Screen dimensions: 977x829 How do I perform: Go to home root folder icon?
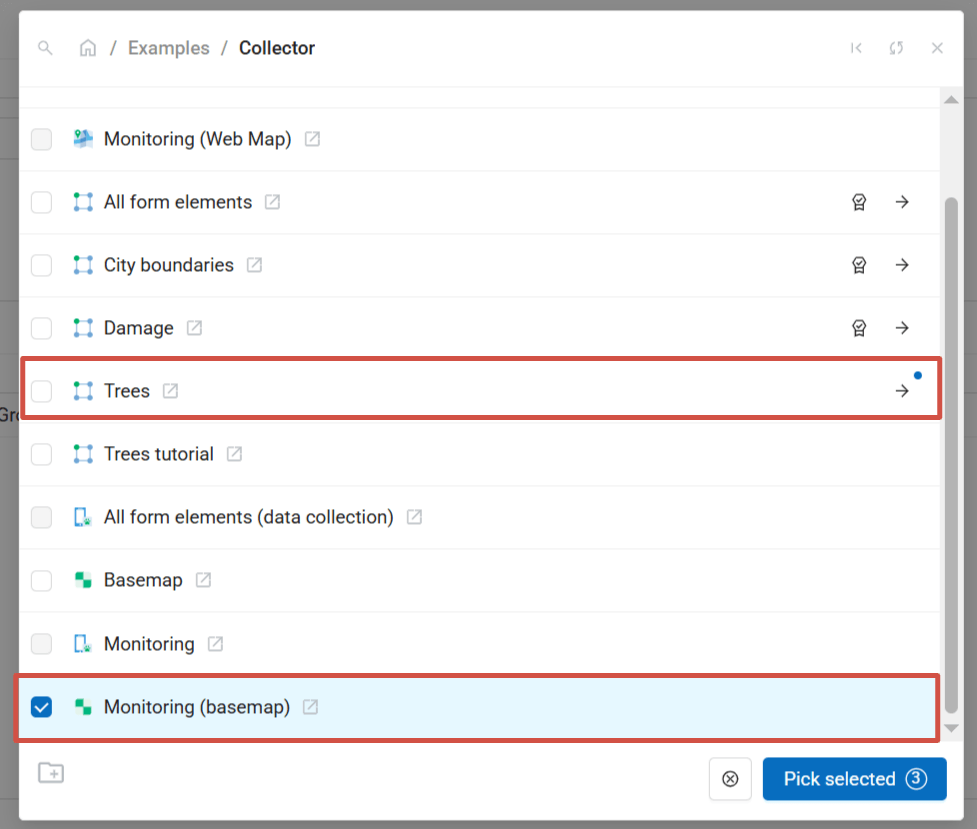(x=89, y=48)
